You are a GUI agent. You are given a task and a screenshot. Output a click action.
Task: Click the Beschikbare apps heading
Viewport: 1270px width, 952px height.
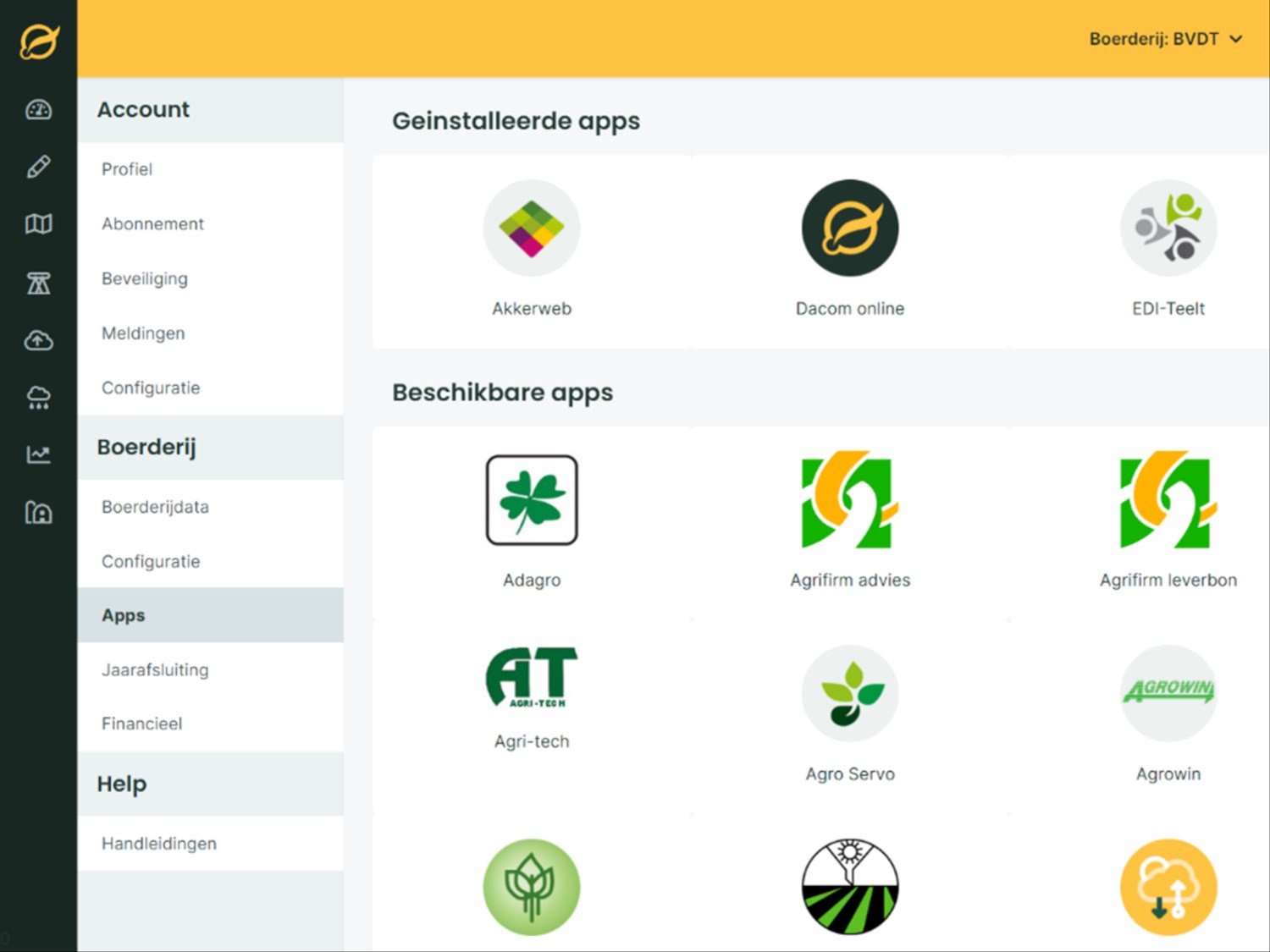[502, 393]
